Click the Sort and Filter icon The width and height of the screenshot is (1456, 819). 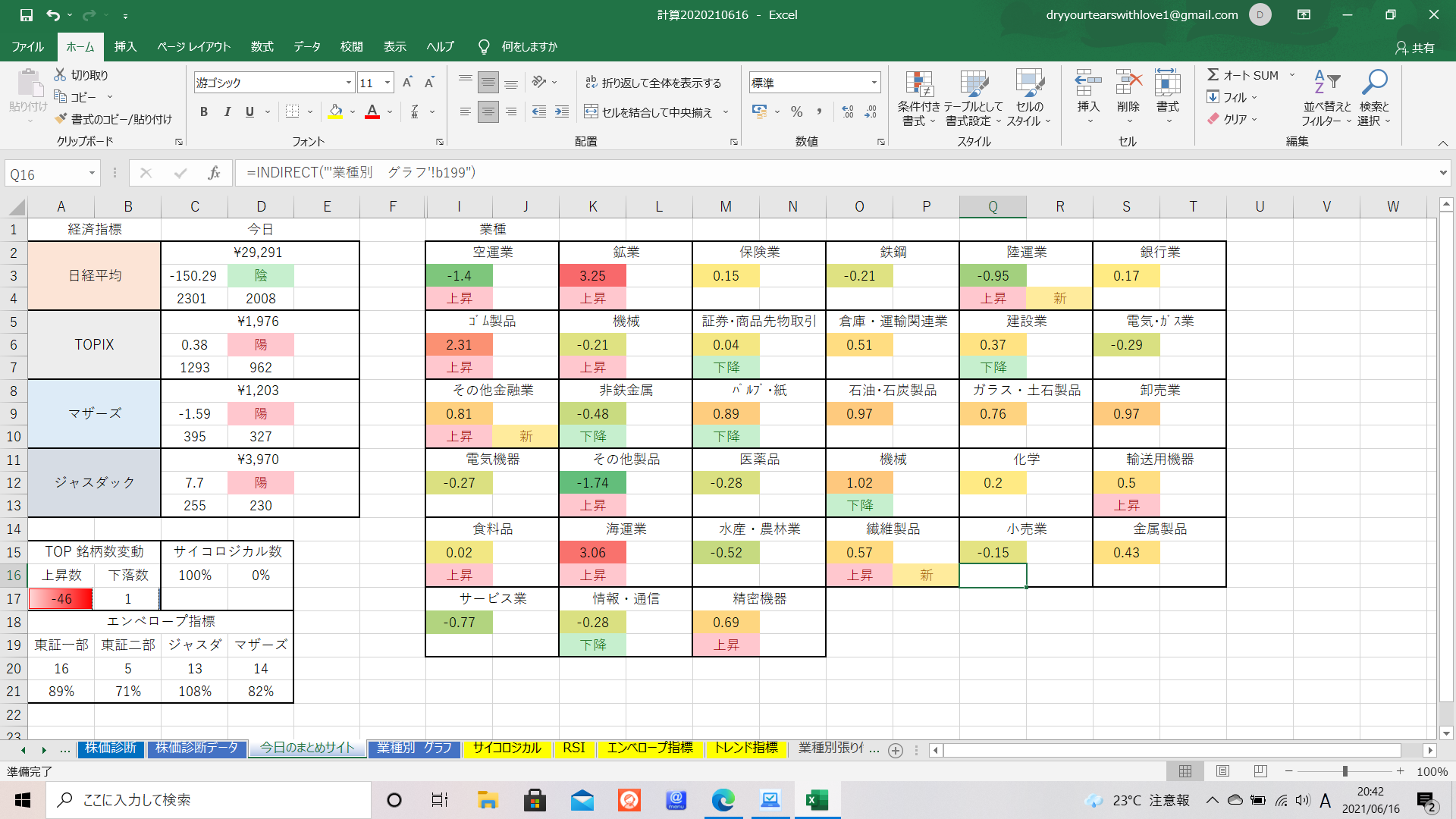(x=1326, y=83)
